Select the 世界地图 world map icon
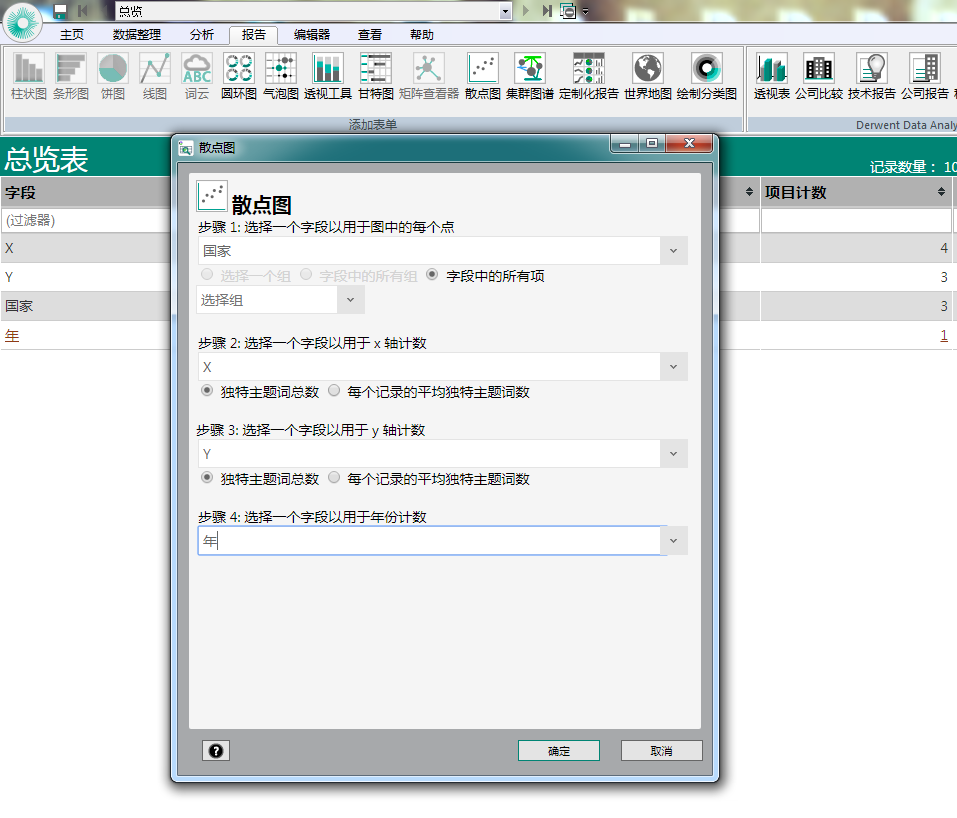The width and height of the screenshot is (957, 818). [647, 76]
